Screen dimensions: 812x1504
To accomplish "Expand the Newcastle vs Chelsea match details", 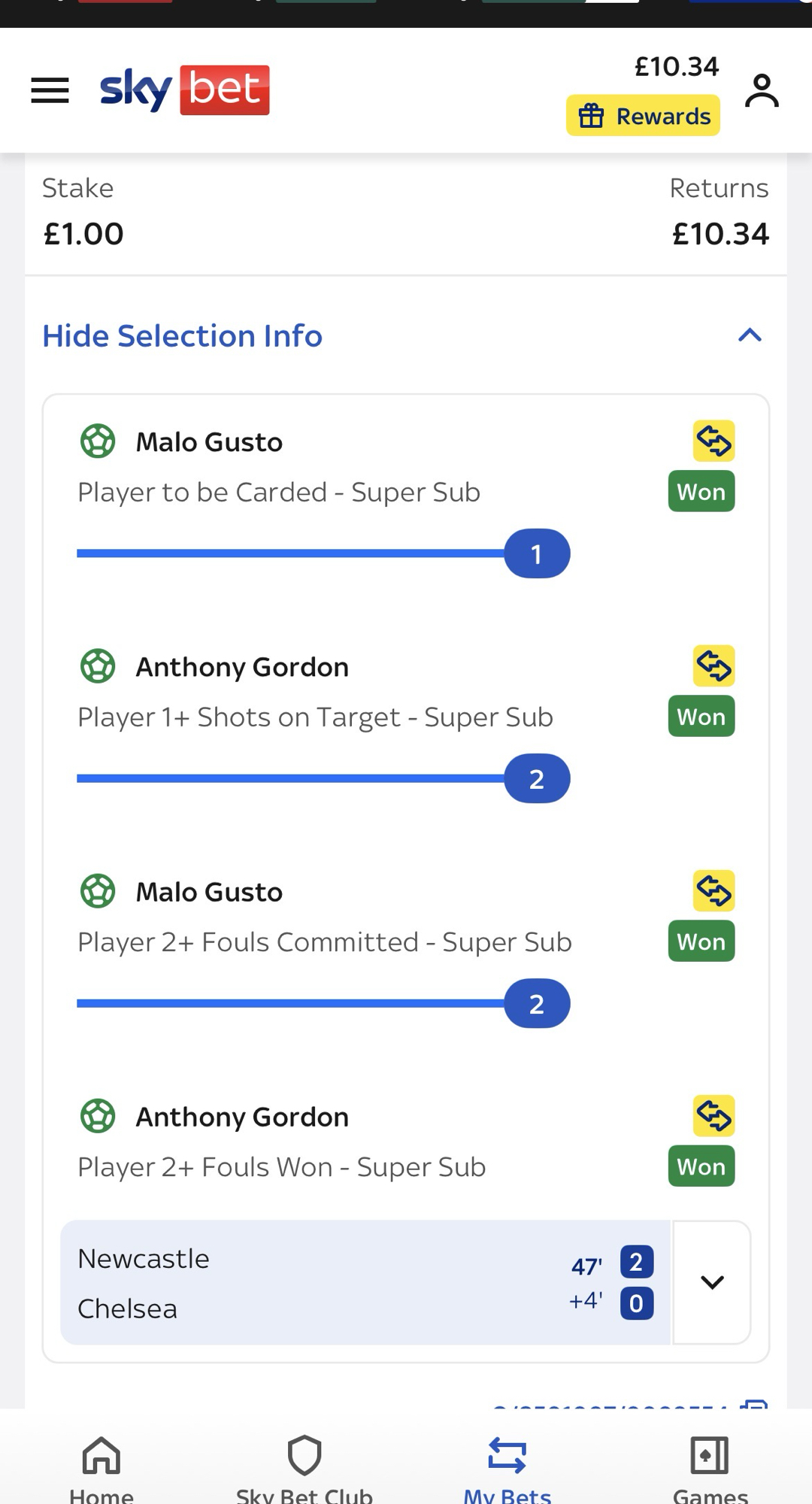I will click(711, 1282).
